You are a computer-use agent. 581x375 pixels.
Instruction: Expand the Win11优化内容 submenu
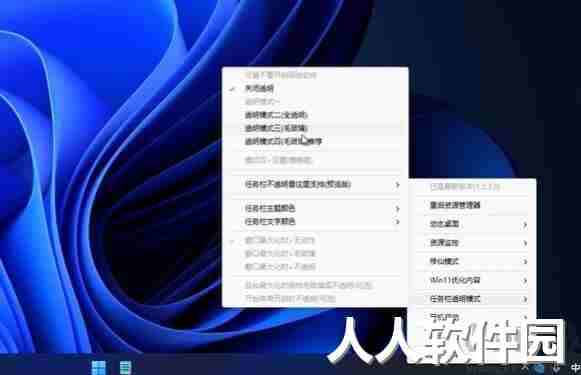coord(472,280)
